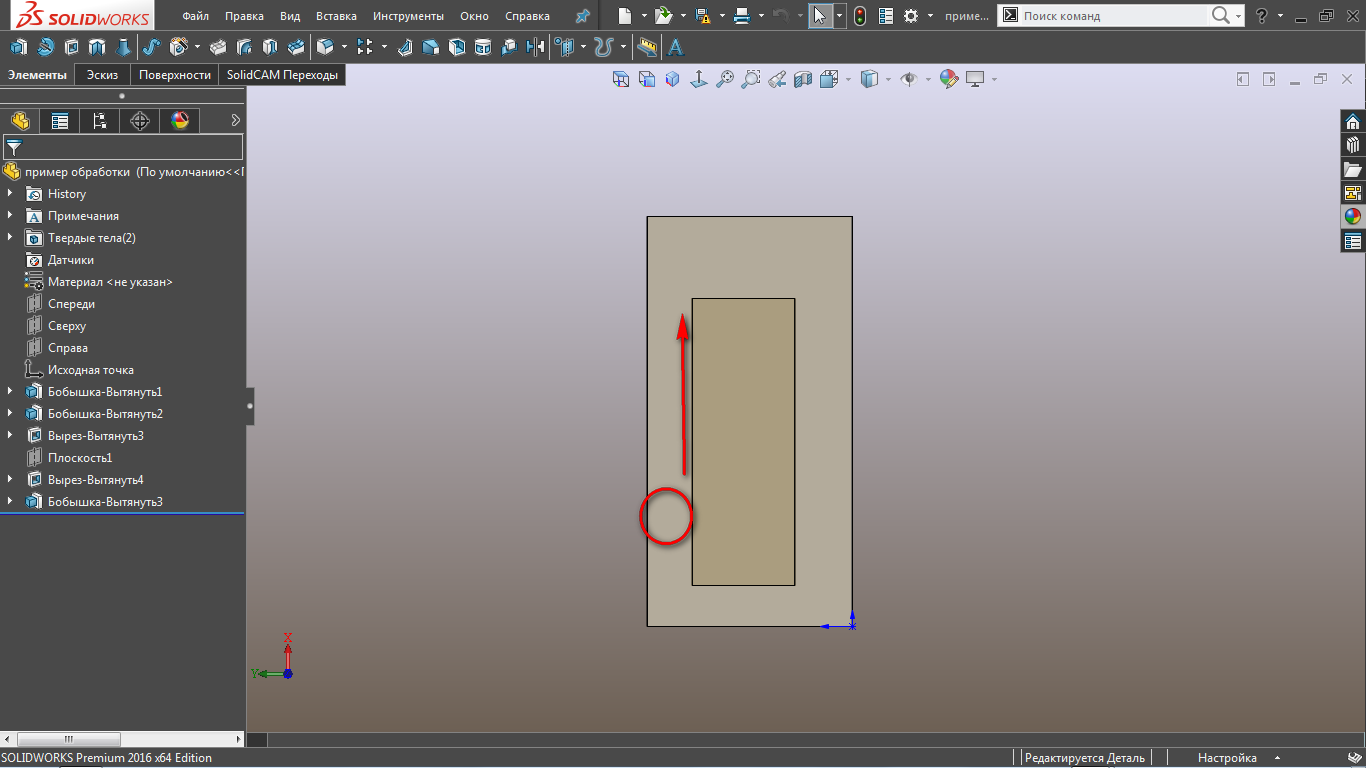
Task: Switch to the Эскиз tab
Action: click(x=102, y=75)
